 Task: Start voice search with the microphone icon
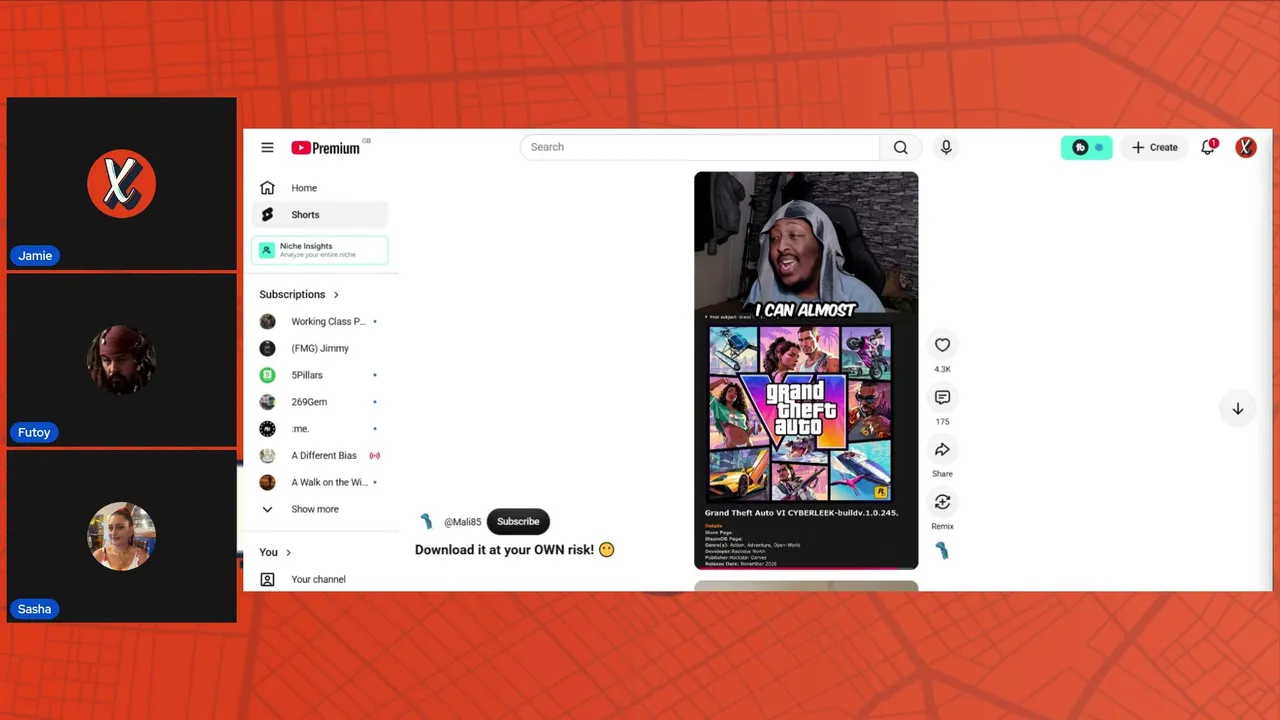click(x=946, y=147)
